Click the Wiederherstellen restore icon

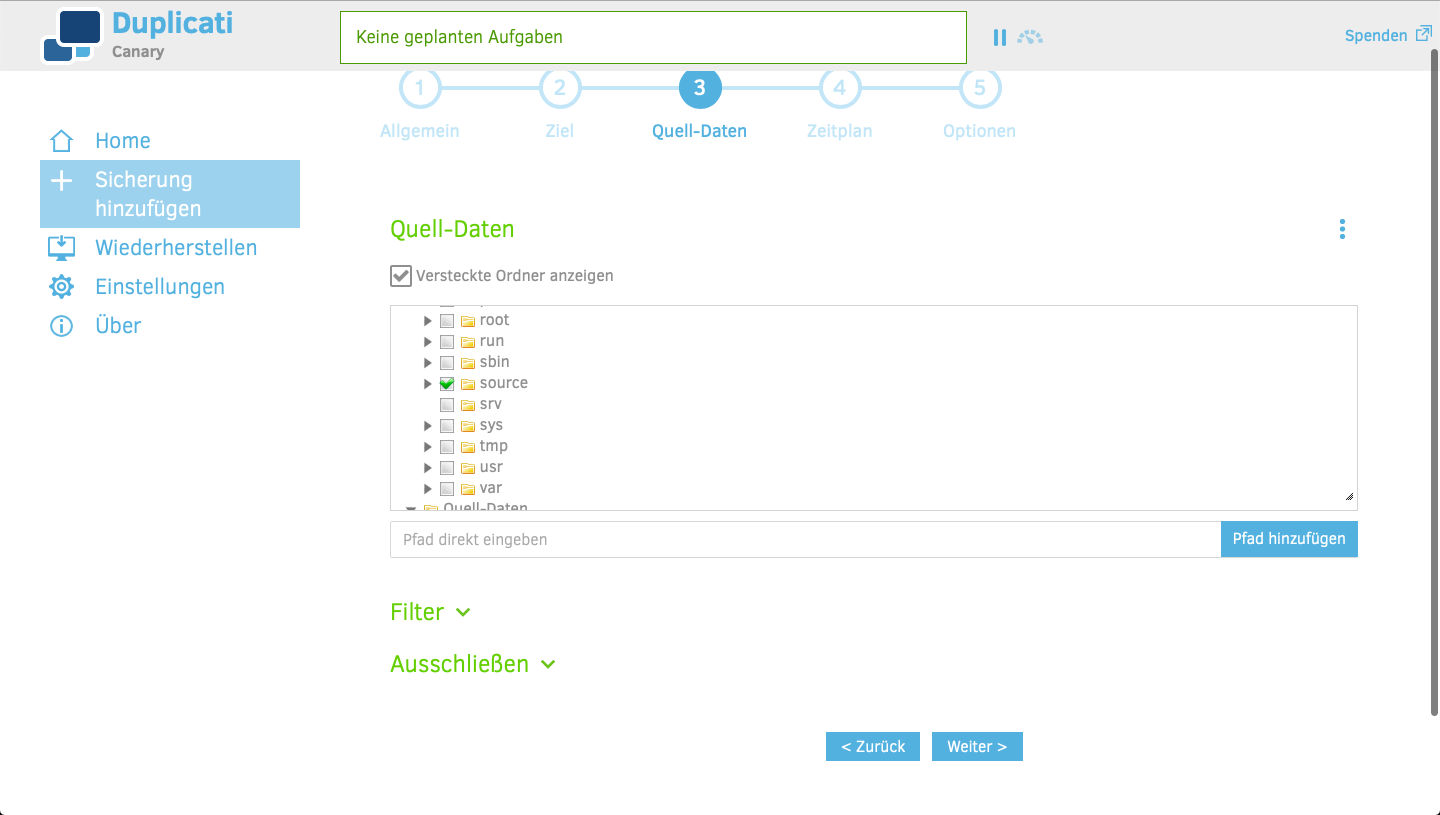tap(62, 248)
